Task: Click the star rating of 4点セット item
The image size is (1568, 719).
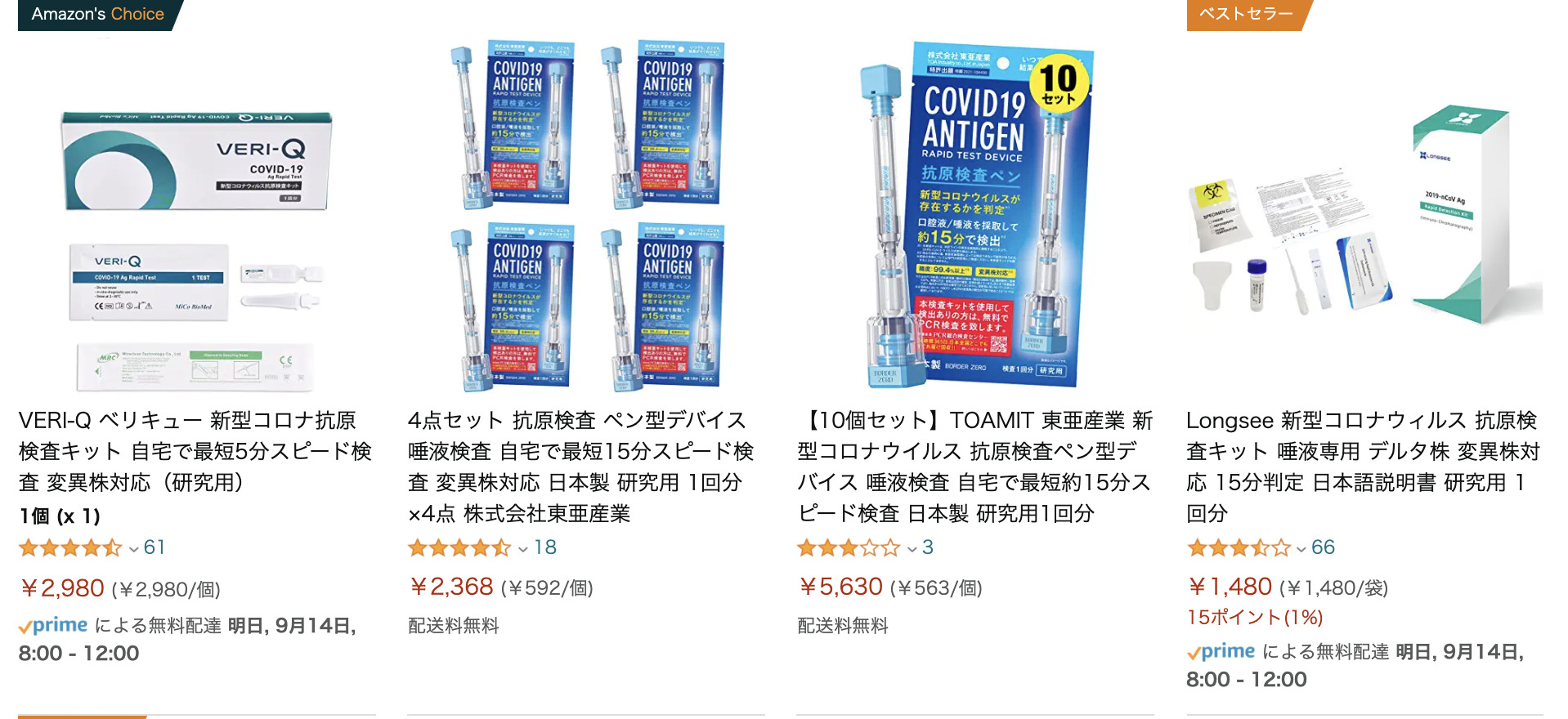Action: (459, 547)
